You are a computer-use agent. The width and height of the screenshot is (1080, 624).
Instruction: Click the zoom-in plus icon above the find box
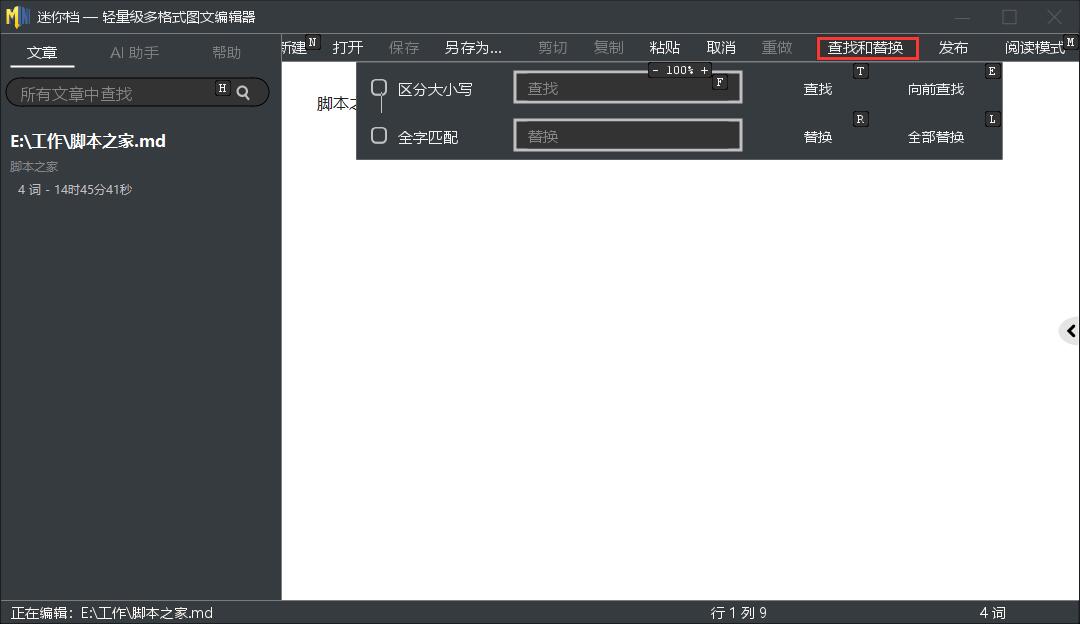coord(707,70)
